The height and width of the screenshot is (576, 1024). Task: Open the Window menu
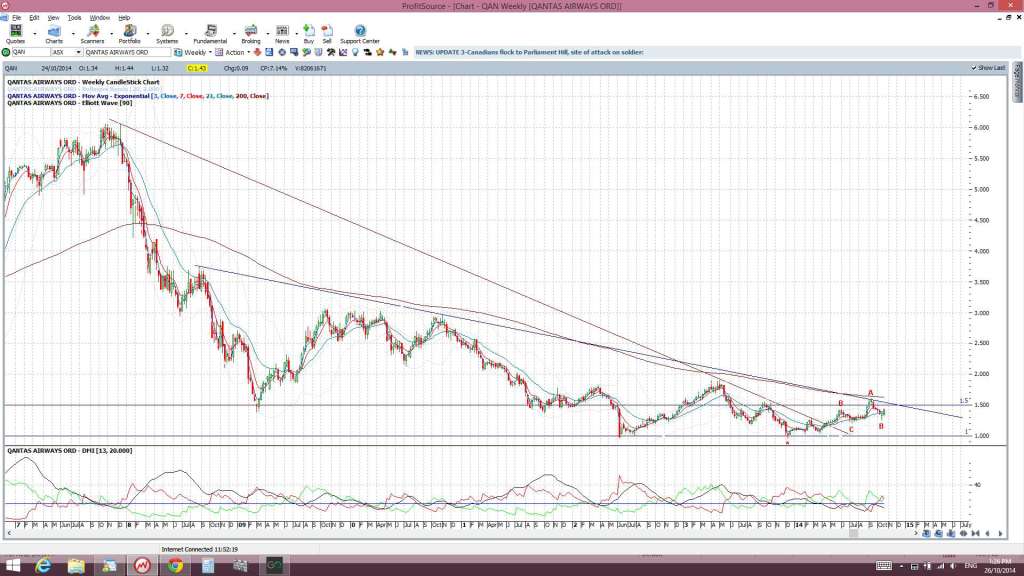click(x=99, y=18)
